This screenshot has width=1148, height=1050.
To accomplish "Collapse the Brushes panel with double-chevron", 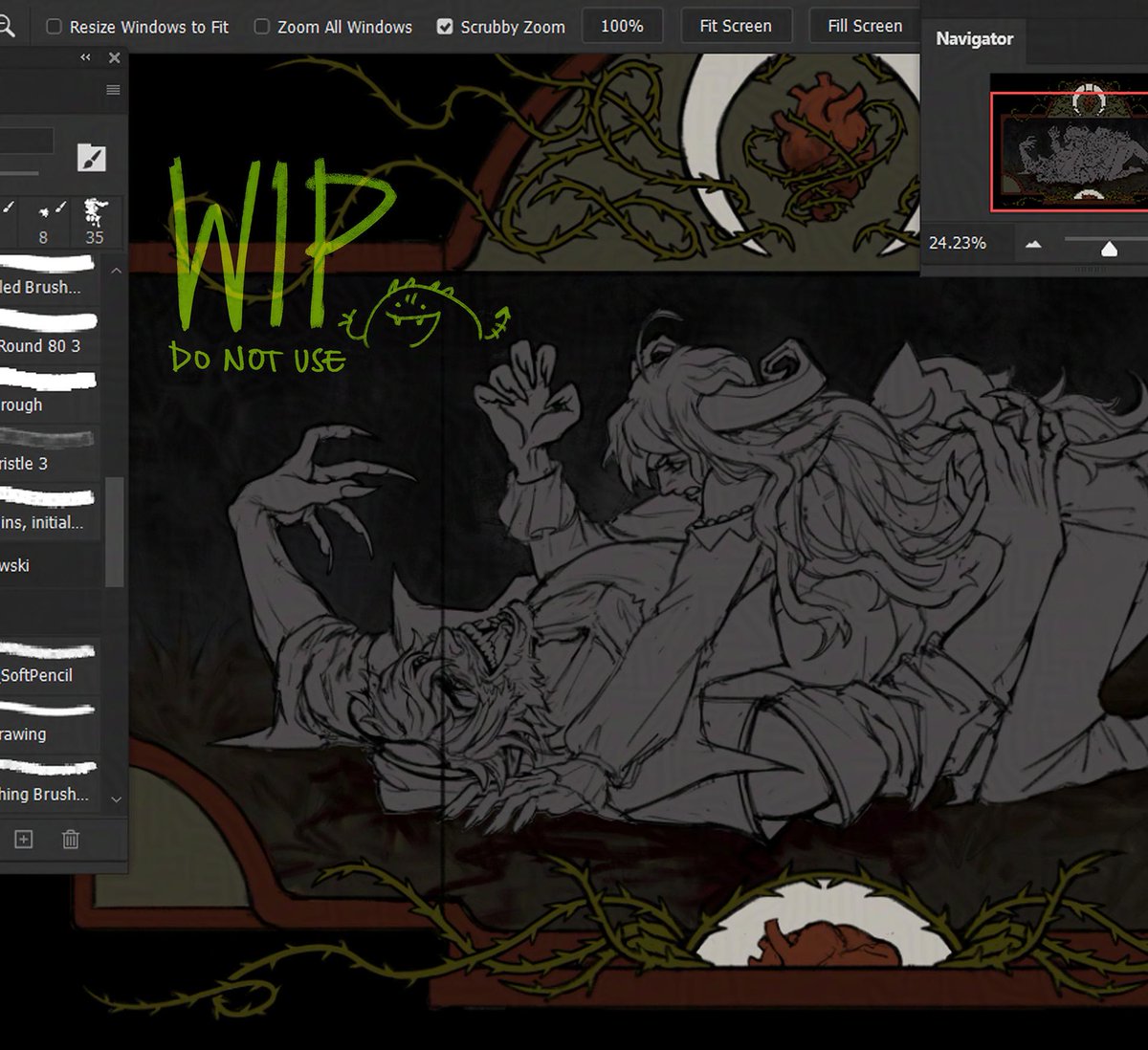I will [x=85, y=57].
